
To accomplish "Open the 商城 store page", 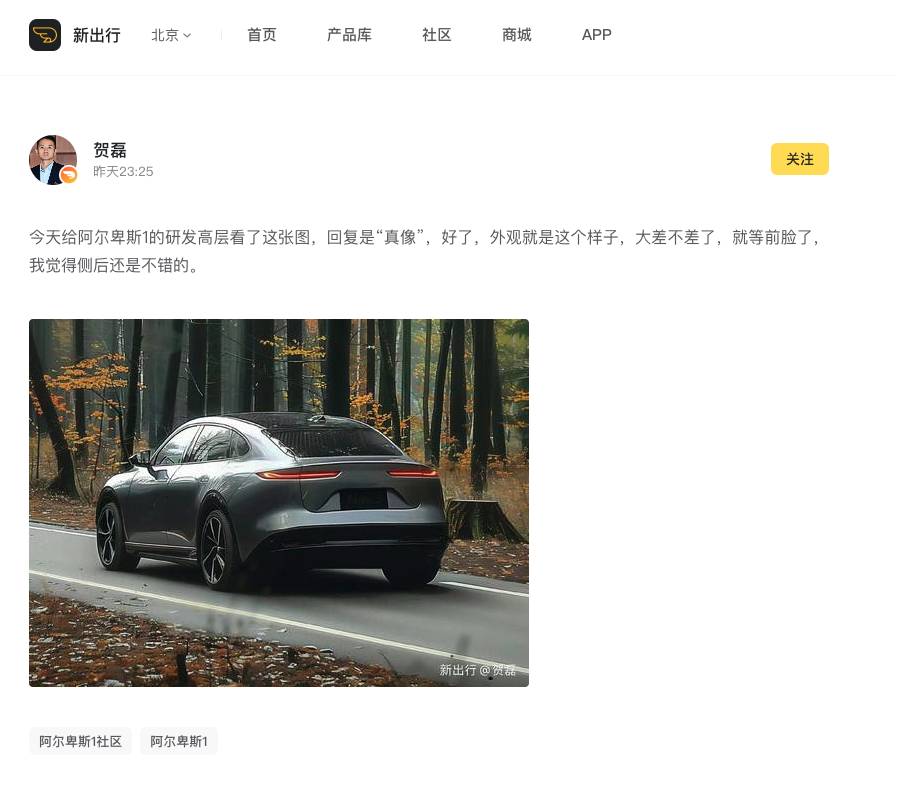I will pyautogui.click(x=517, y=35).
